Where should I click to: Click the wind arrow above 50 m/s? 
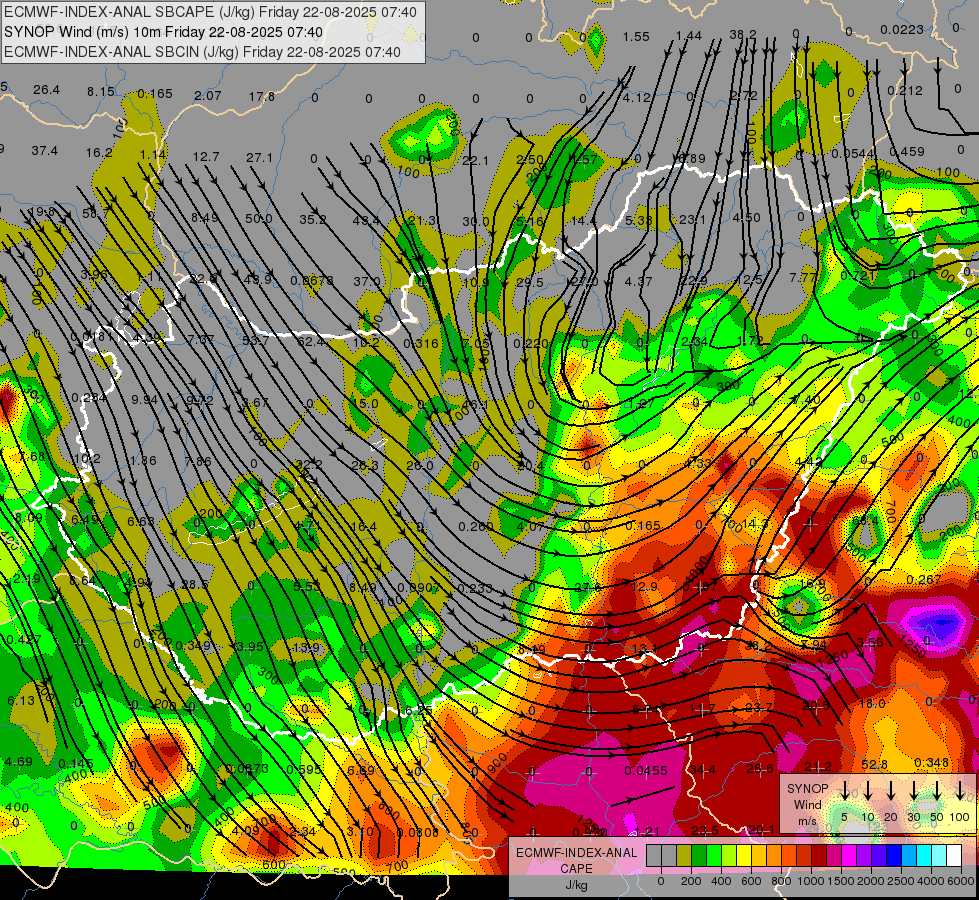click(937, 791)
